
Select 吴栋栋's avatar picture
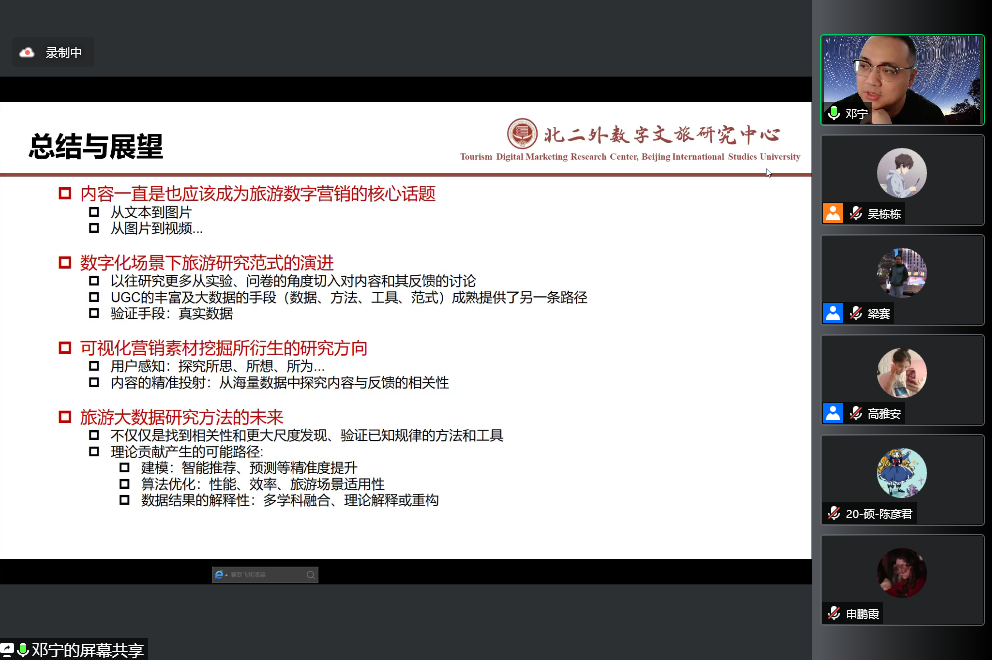pyautogui.click(x=902, y=173)
